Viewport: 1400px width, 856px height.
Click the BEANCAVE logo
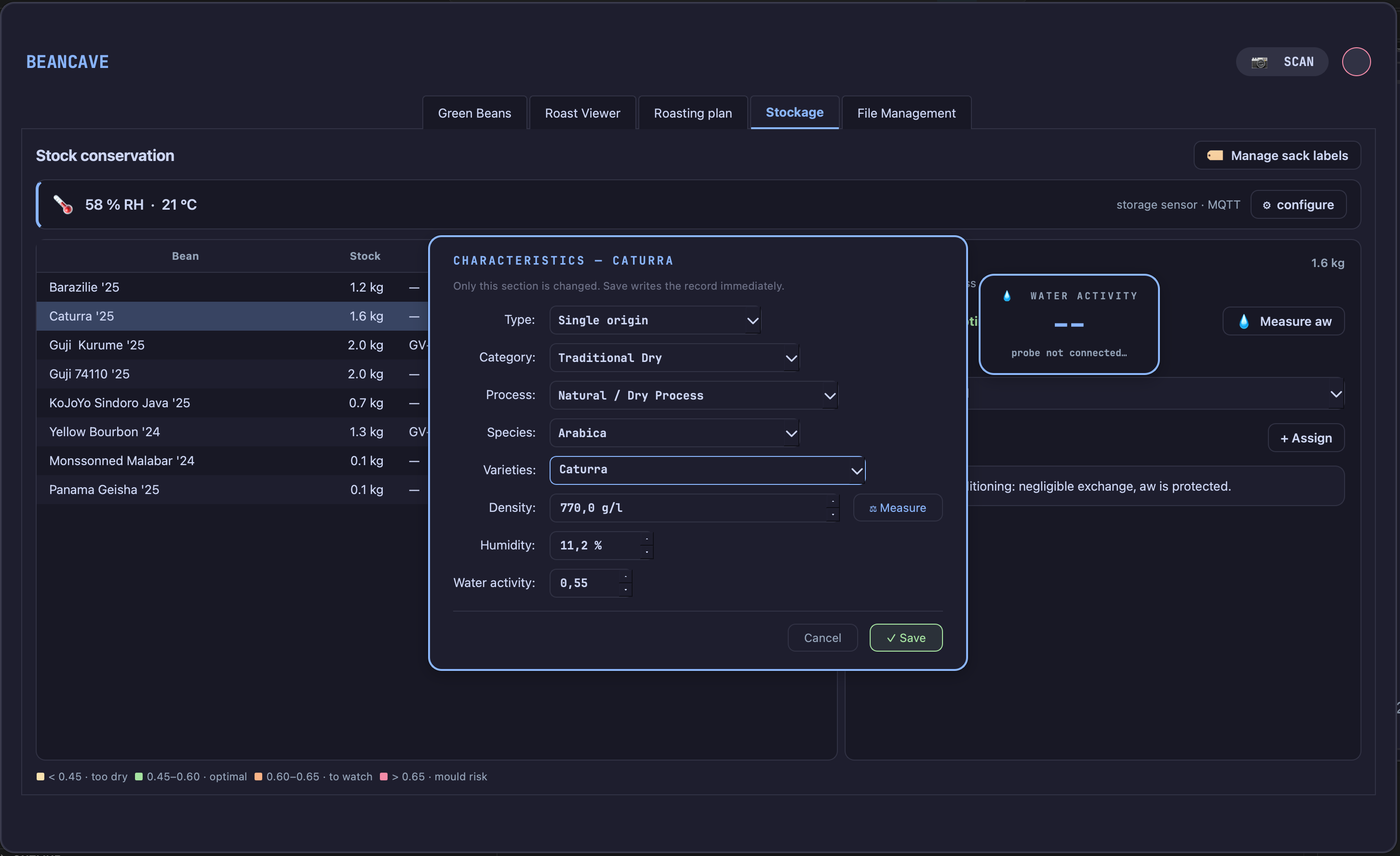tap(67, 62)
